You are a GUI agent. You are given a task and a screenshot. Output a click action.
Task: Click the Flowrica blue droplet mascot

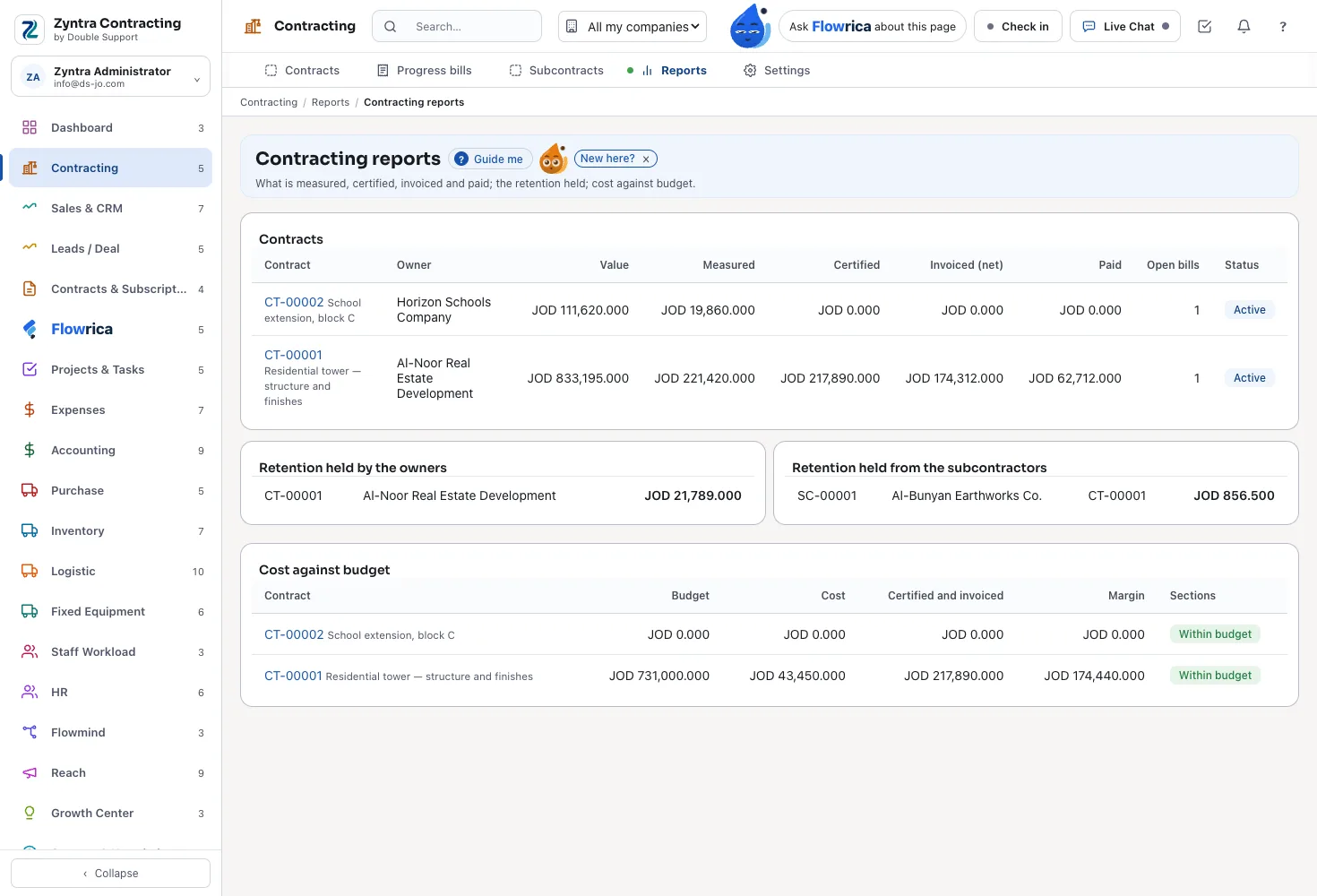750,26
